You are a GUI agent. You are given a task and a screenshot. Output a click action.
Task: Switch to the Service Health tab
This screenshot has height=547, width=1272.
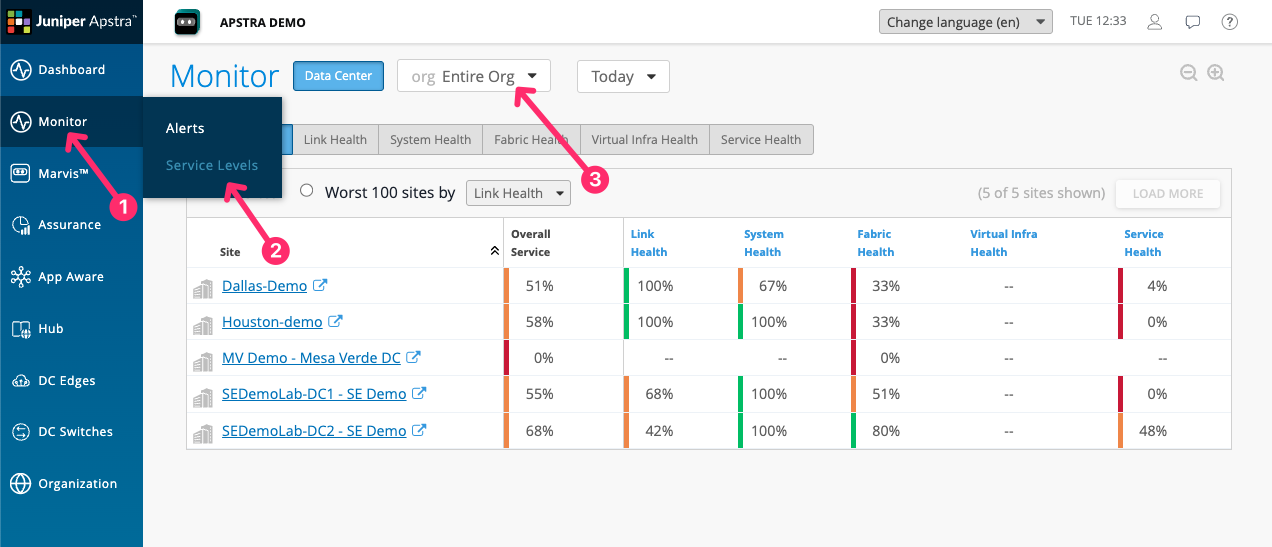(761, 140)
